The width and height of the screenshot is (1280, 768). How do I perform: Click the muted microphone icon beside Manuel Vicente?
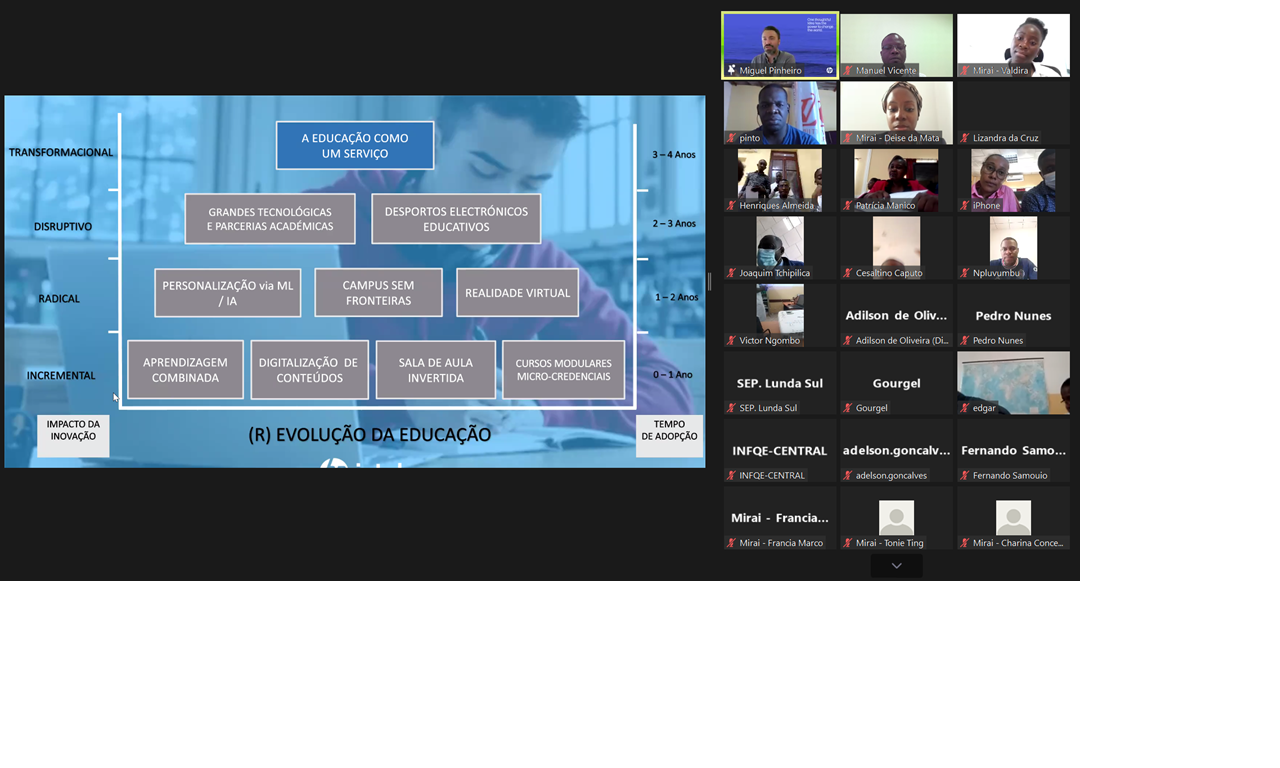click(848, 71)
